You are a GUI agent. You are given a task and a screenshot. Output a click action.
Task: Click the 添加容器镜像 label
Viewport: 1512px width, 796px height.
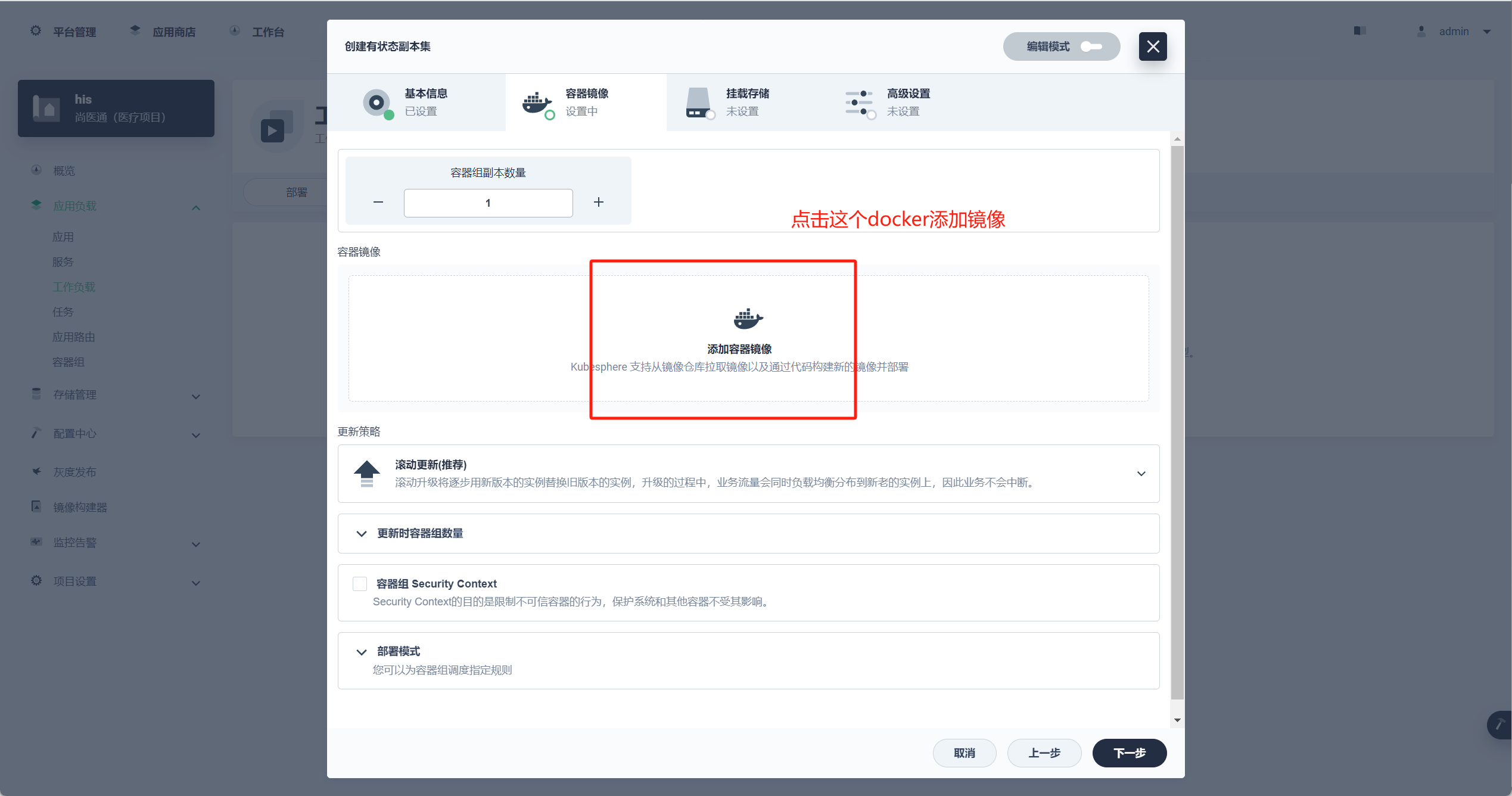(739, 349)
